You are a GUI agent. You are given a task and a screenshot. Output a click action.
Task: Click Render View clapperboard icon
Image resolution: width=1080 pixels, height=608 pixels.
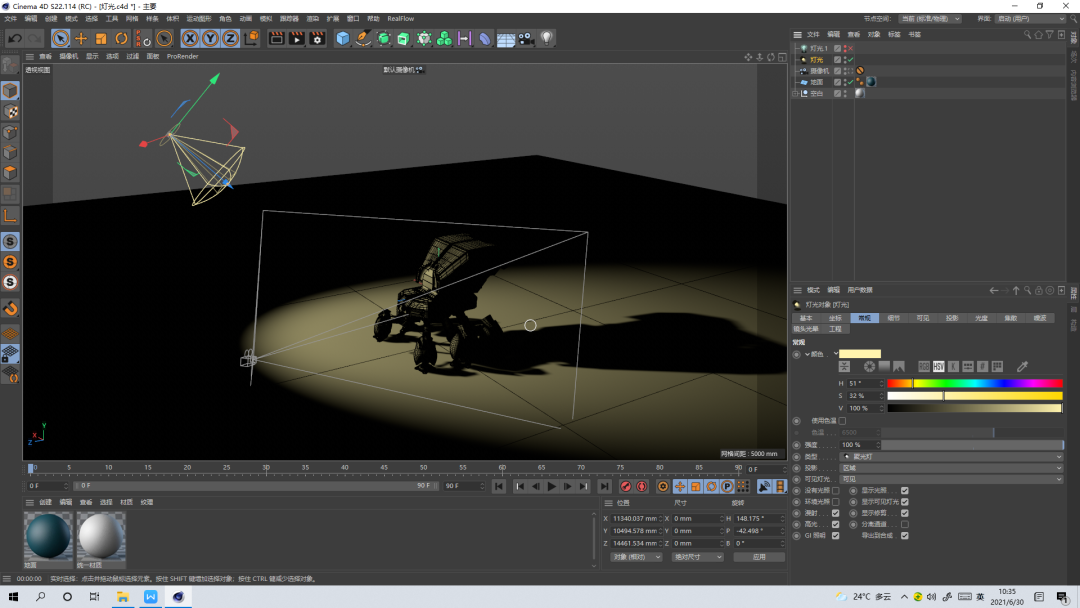click(276, 39)
